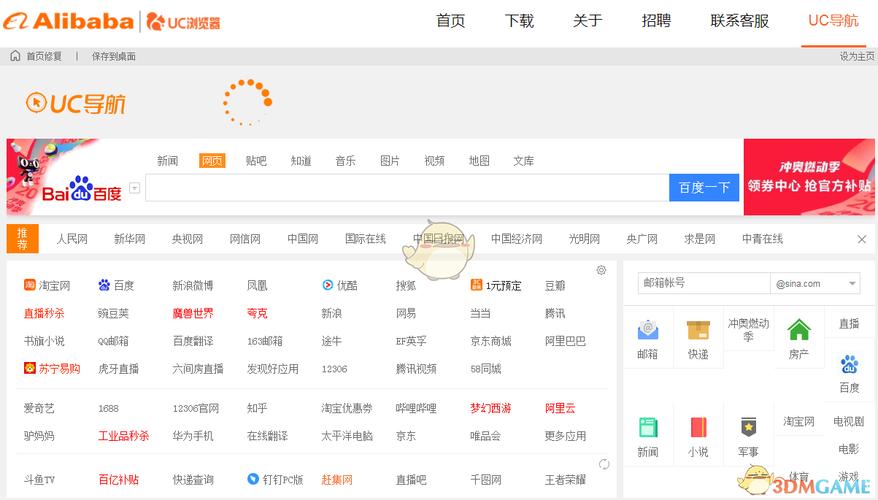Switch to 贴吧 search tab
Image resolution: width=878 pixels, height=500 pixels.
coord(256,161)
